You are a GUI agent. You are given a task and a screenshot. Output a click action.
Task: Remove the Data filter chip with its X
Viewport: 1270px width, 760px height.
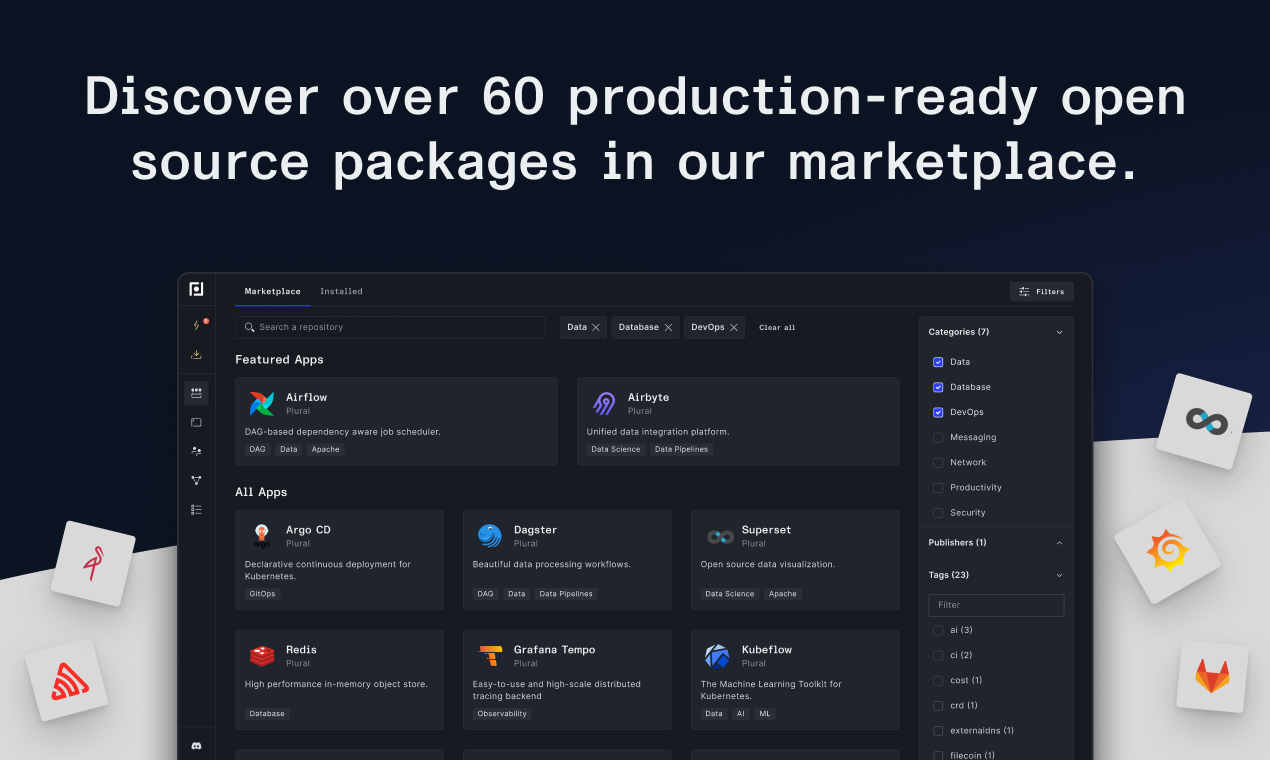596,328
